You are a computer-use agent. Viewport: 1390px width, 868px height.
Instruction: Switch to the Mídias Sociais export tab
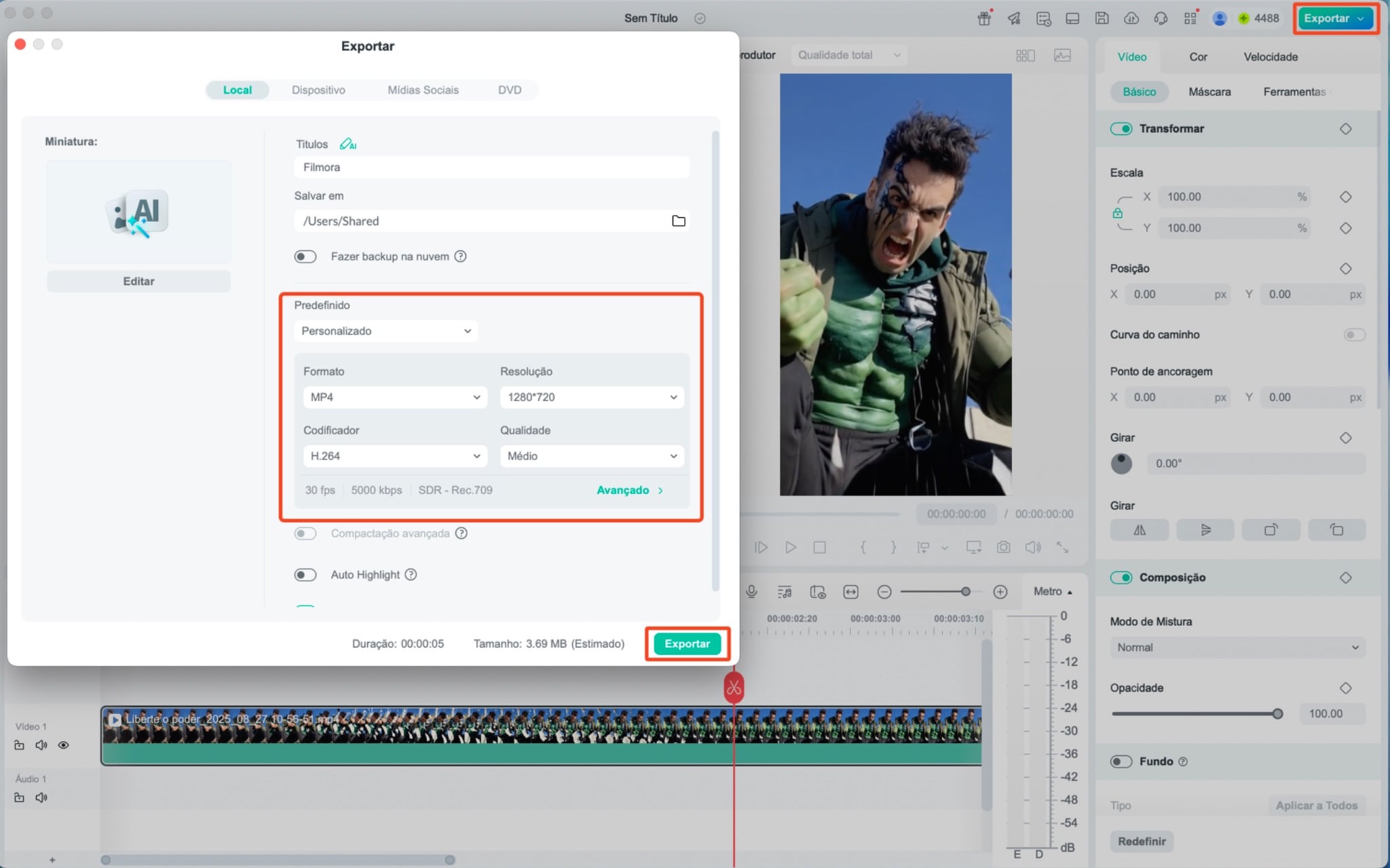click(423, 90)
